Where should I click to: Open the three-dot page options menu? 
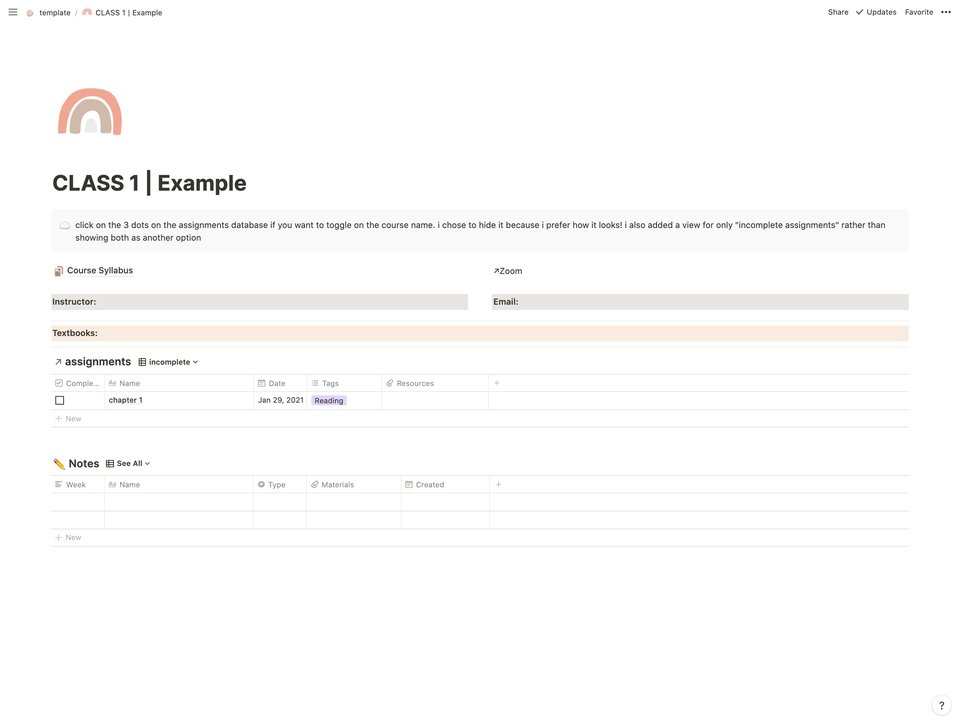945,12
